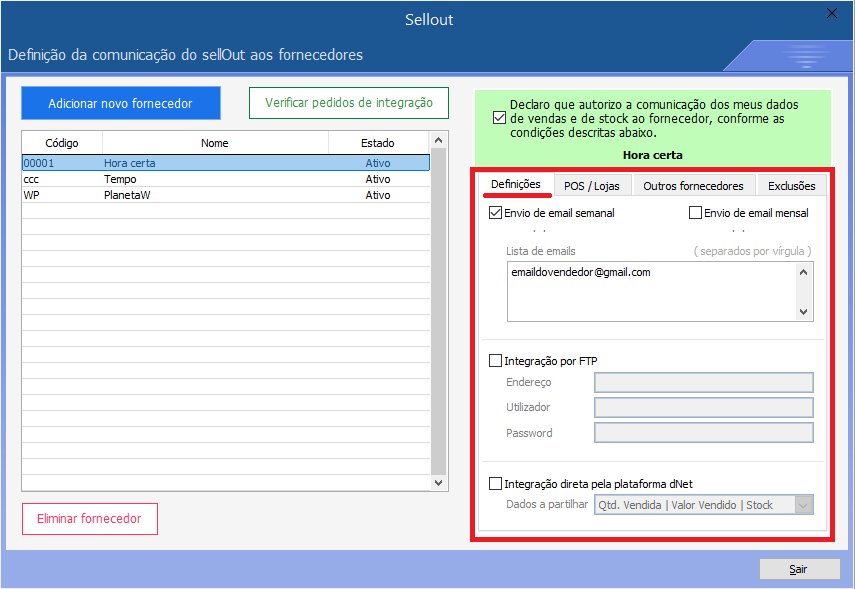Screen dimensions: 855x589
Task: Click Eliminar fornecedor button
Action: coord(89,519)
